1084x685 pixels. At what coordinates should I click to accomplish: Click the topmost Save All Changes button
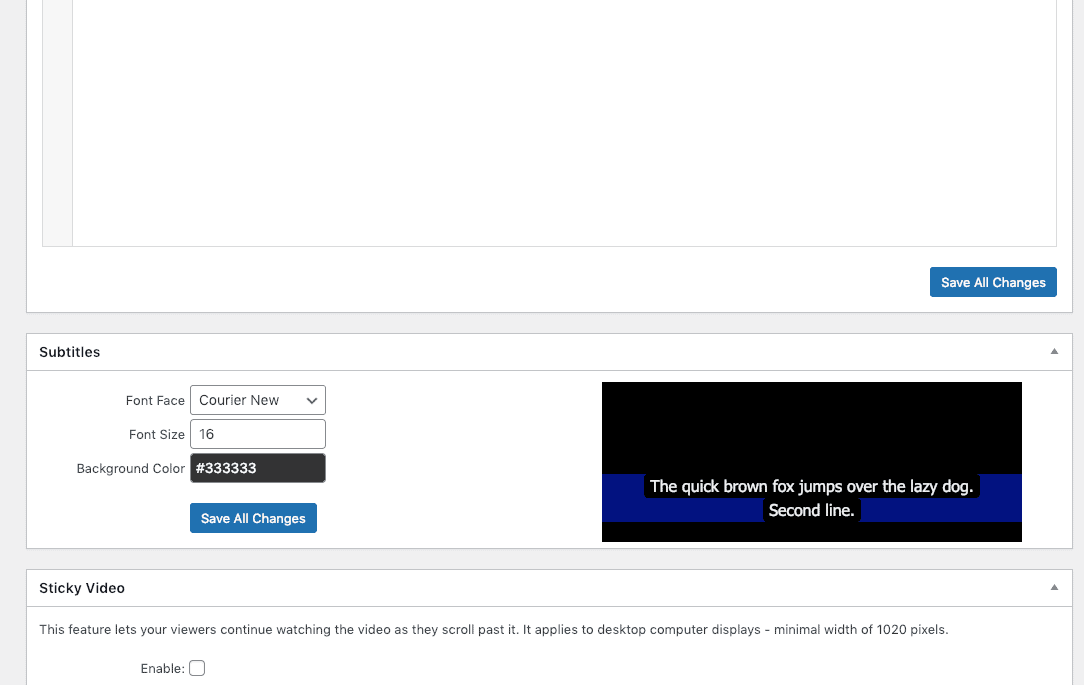tap(993, 282)
